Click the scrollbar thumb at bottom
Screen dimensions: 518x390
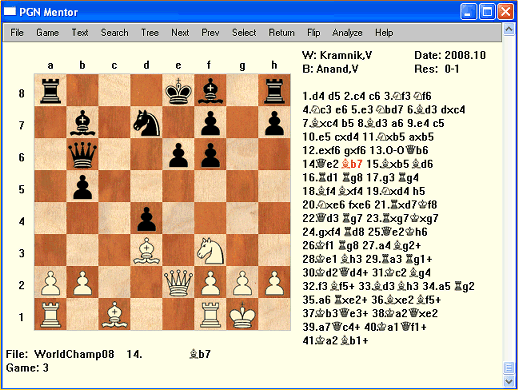click(x=509, y=368)
